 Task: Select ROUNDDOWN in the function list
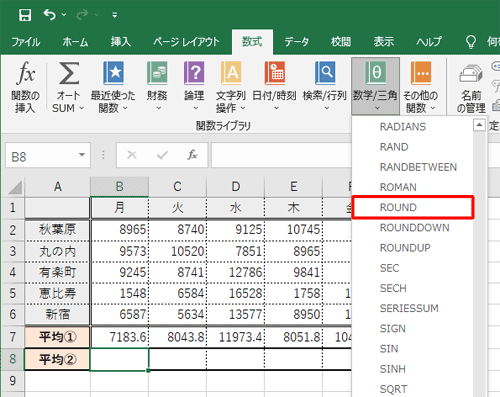coord(414,228)
